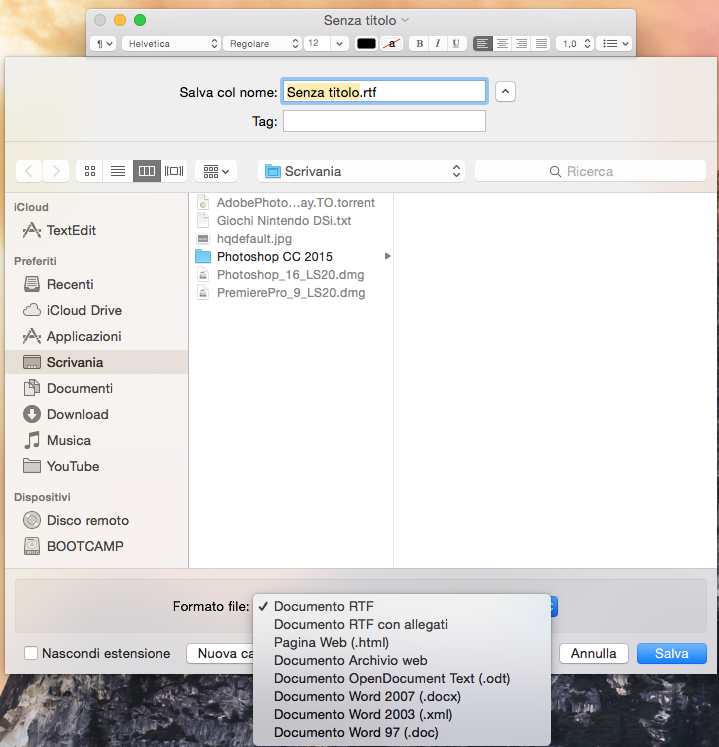Screen dimensions: 719x747
Task: Click the Salva button
Action: point(671,653)
